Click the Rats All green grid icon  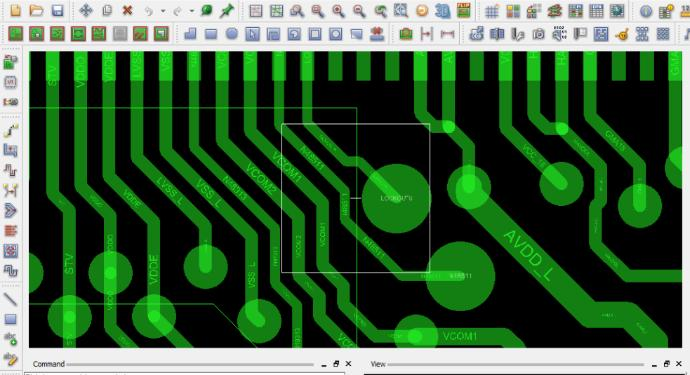pyautogui.click(x=276, y=11)
